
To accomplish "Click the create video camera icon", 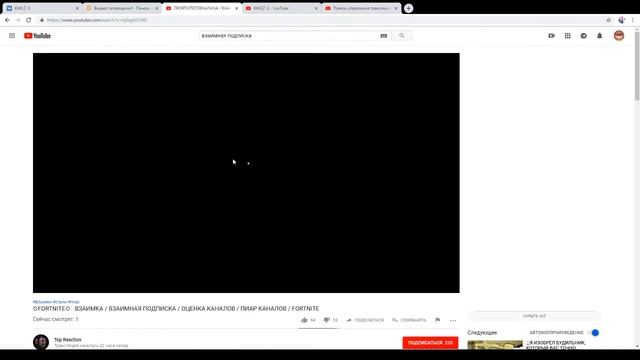I will pyautogui.click(x=551, y=36).
